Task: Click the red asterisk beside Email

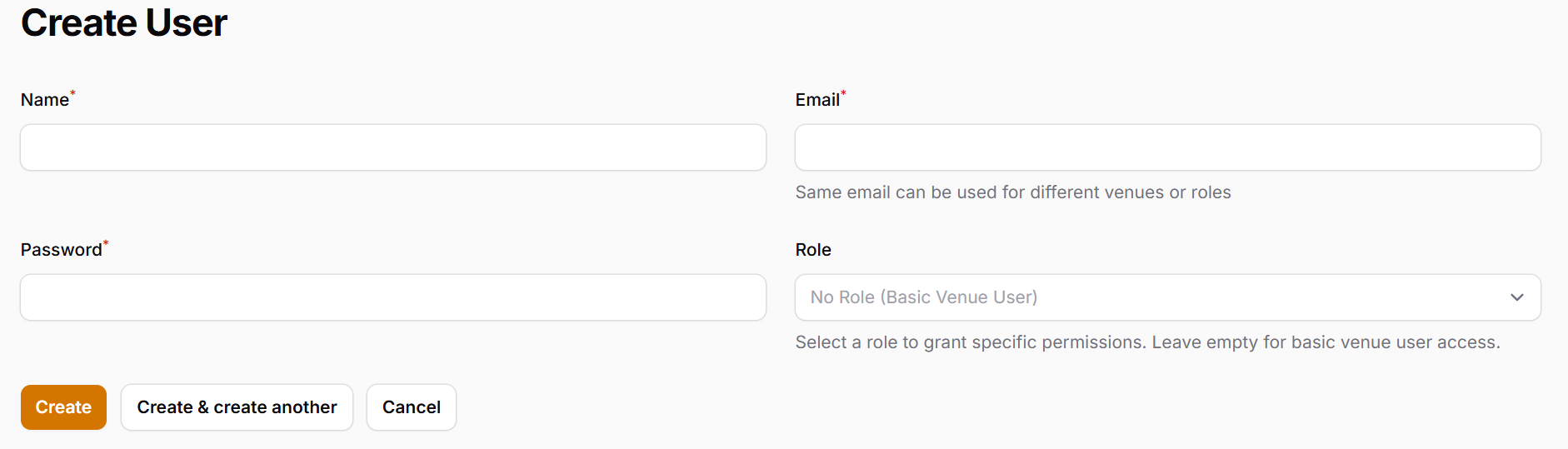Action: click(843, 93)
